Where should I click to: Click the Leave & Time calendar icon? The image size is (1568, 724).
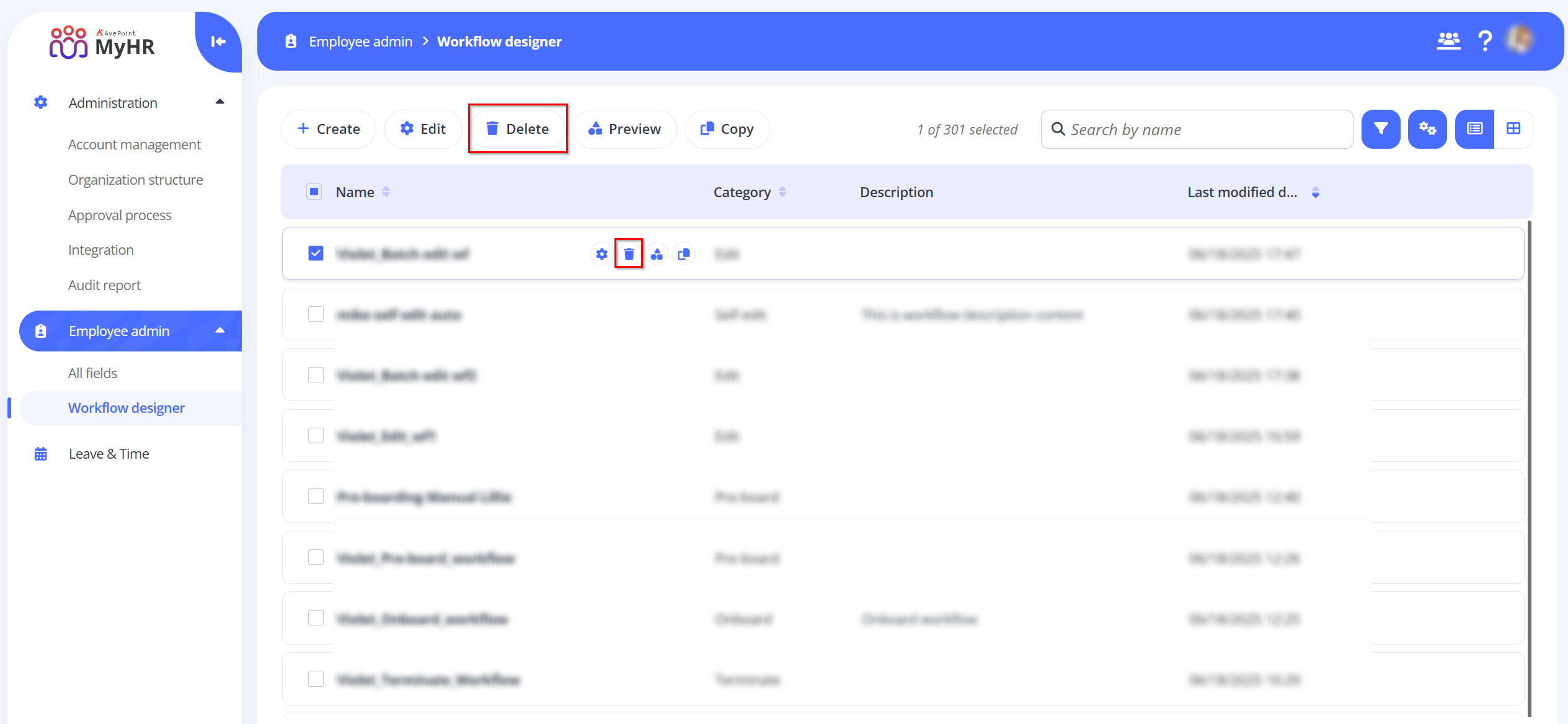[40, 454]
